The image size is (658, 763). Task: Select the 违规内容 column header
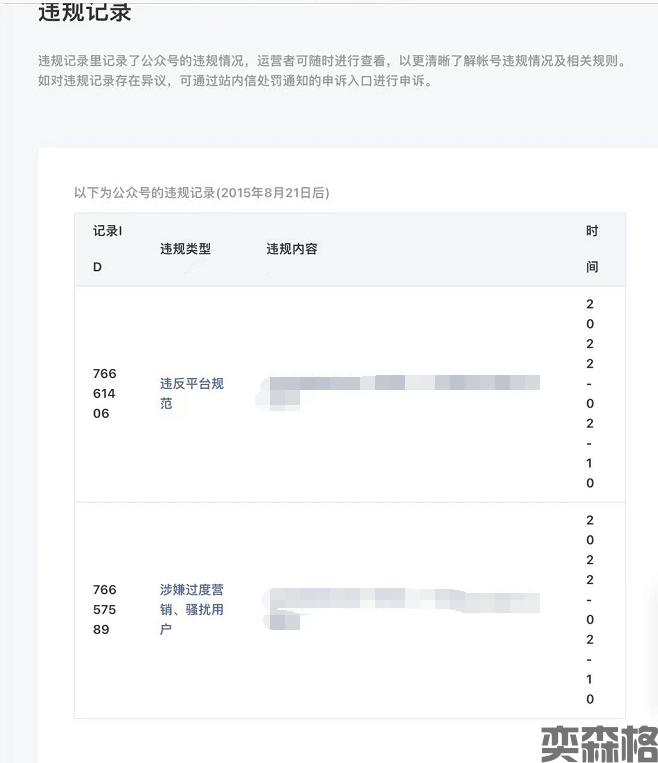(292, 249)
